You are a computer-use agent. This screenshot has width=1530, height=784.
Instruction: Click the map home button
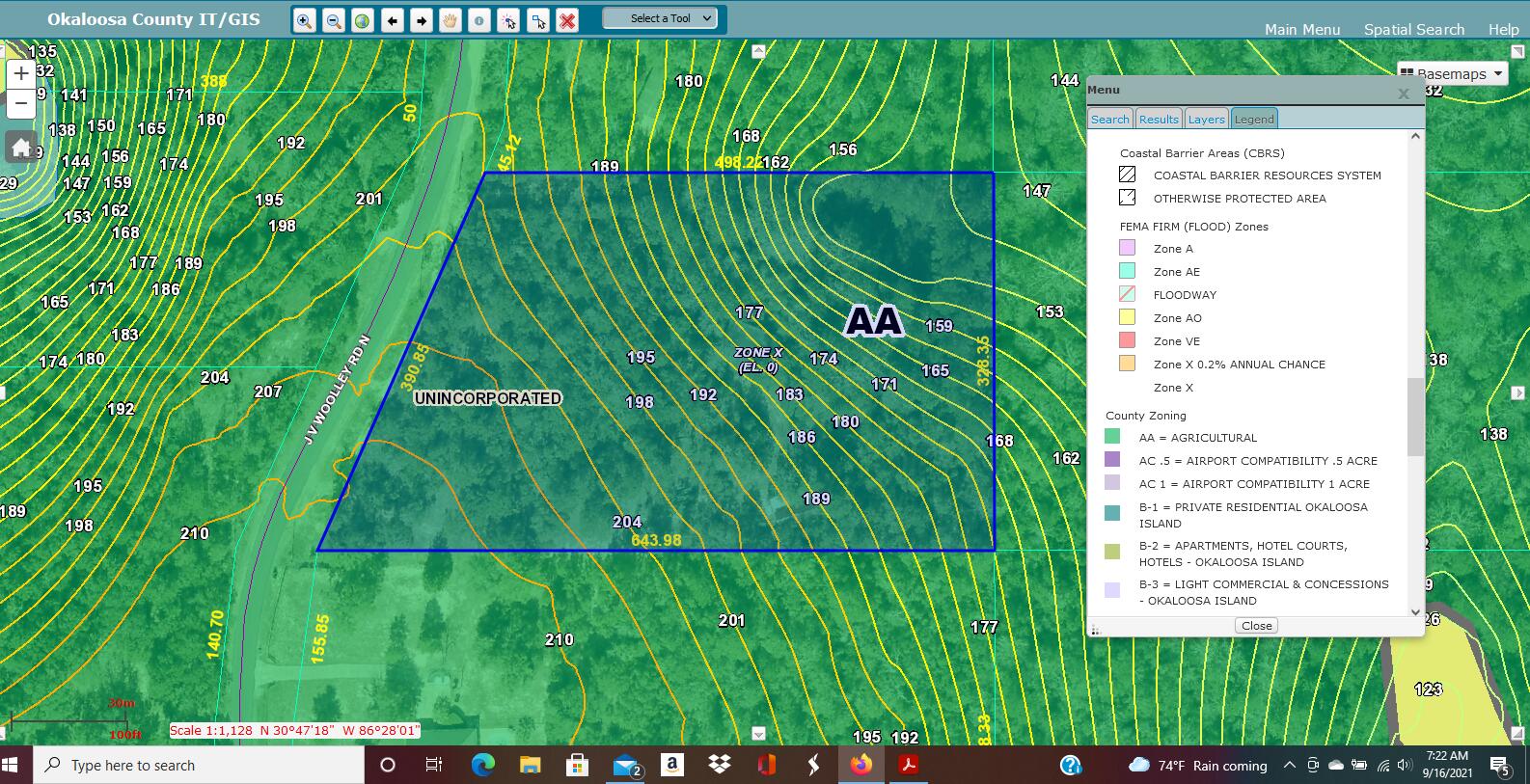[21, 148]
